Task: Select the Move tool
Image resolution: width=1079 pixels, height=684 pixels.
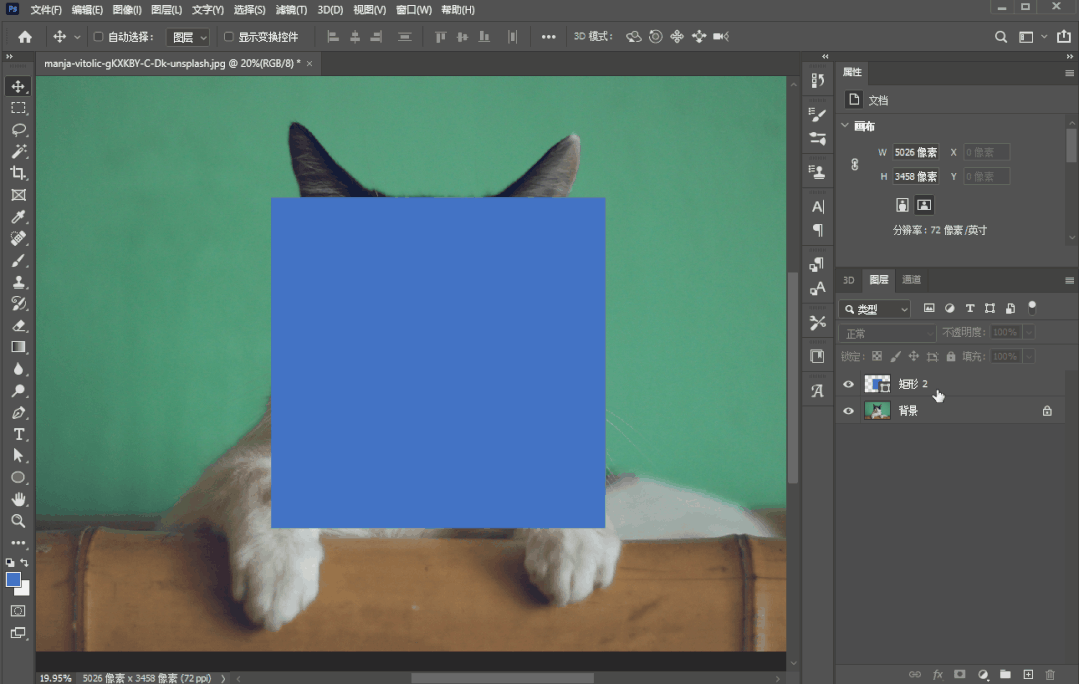Action: pos(19,86)
